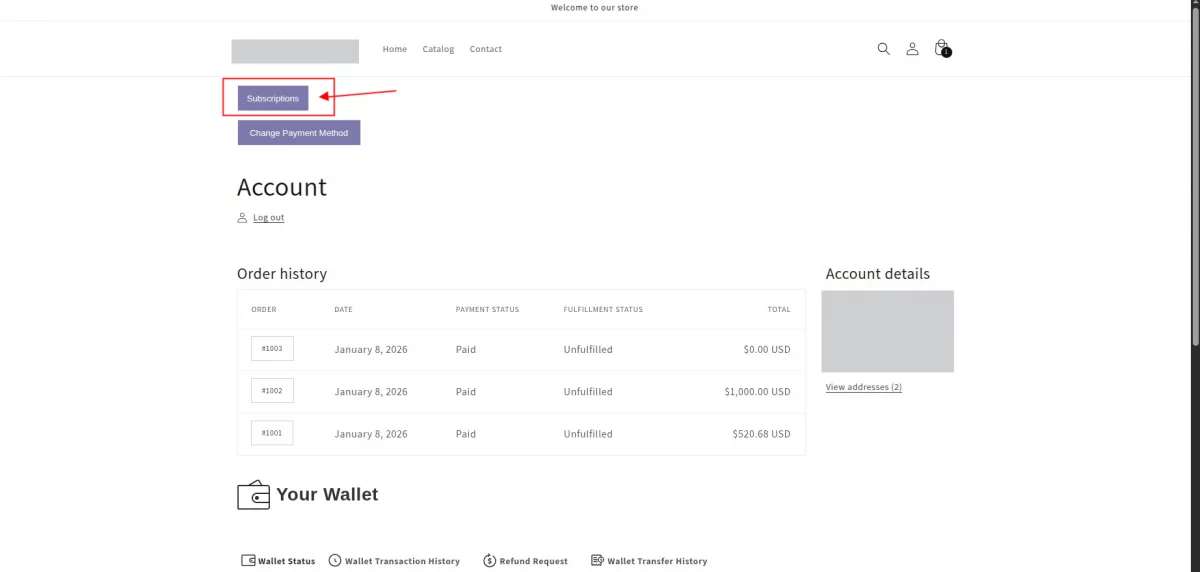Open the Contact menu item
Viewport: 1200px width, 572px height.
486,49
